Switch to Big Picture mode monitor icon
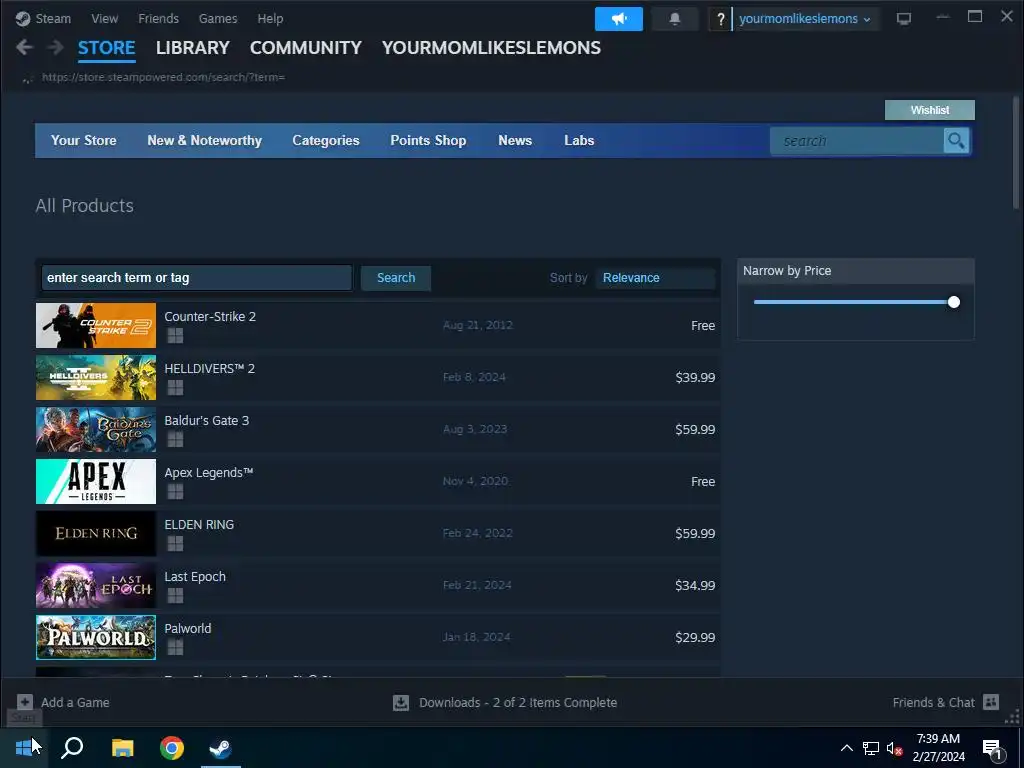Image resolution: width=1024 pixels, height=768 pixels. [x=903, y=19]
